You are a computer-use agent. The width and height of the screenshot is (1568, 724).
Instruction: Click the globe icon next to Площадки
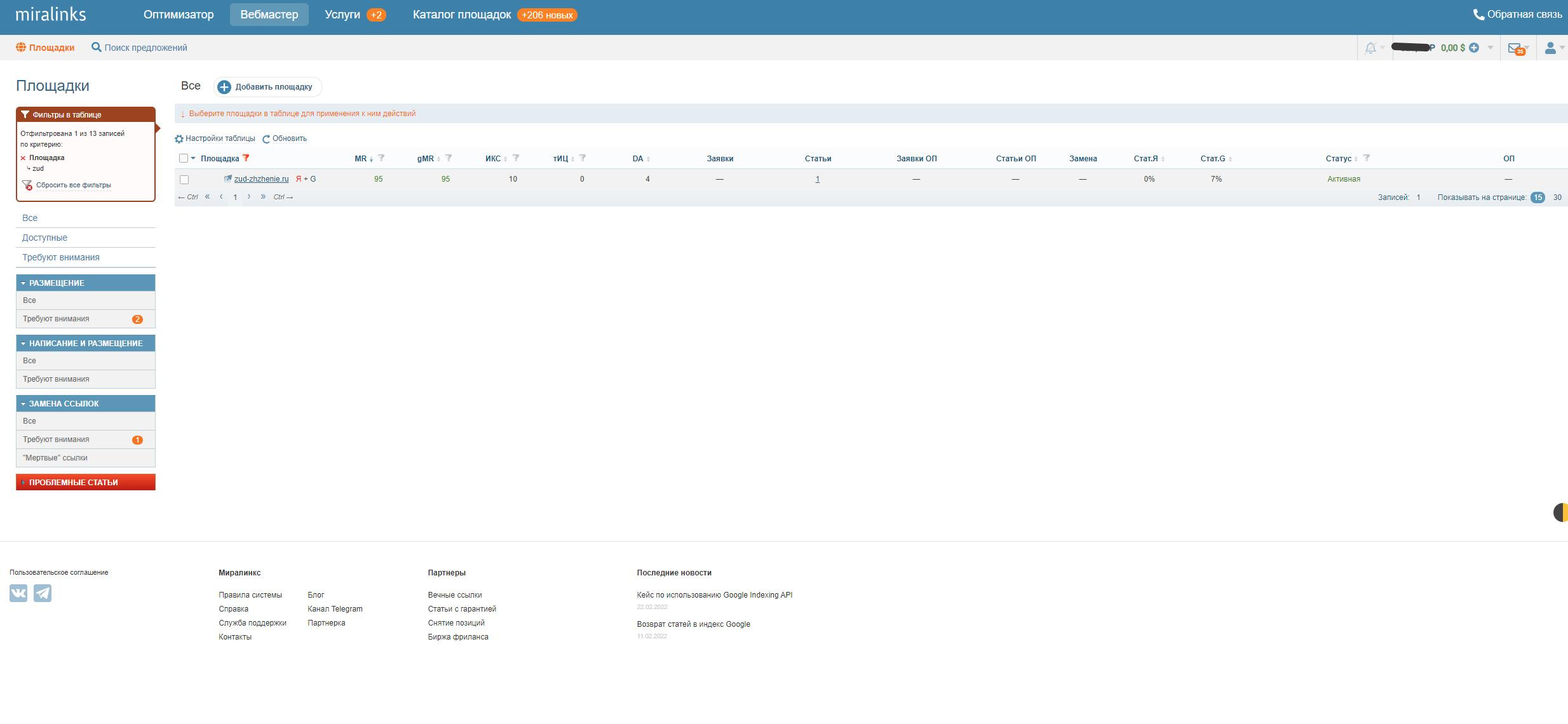21,47
